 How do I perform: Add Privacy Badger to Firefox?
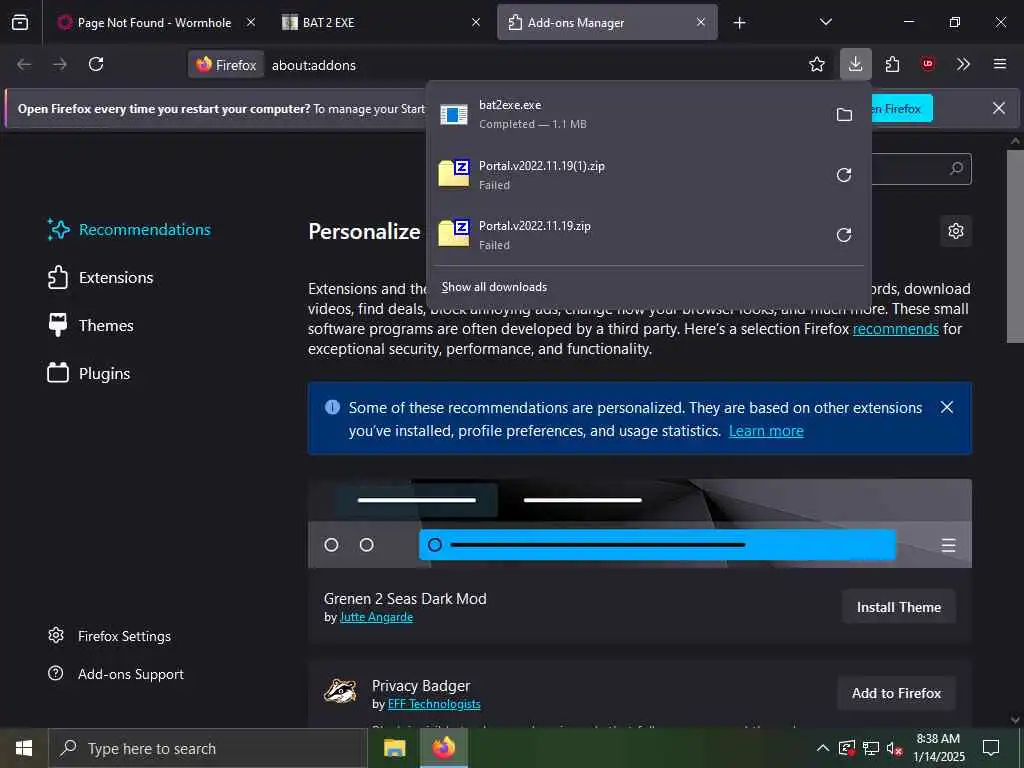coord(896,693)
